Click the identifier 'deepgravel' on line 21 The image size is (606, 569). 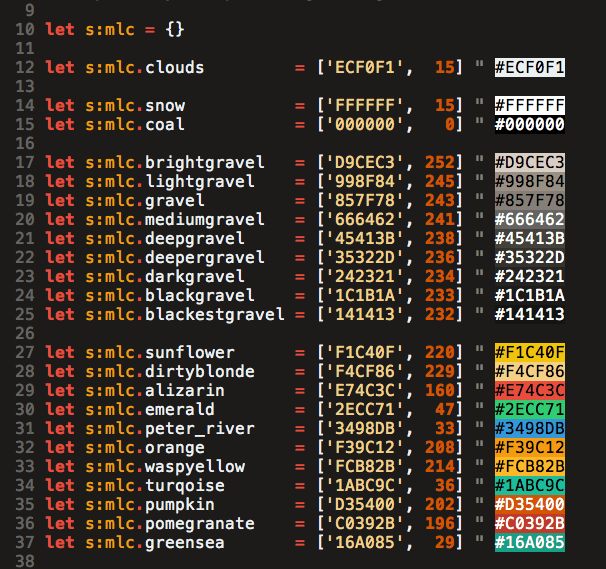tap(195, 238)
